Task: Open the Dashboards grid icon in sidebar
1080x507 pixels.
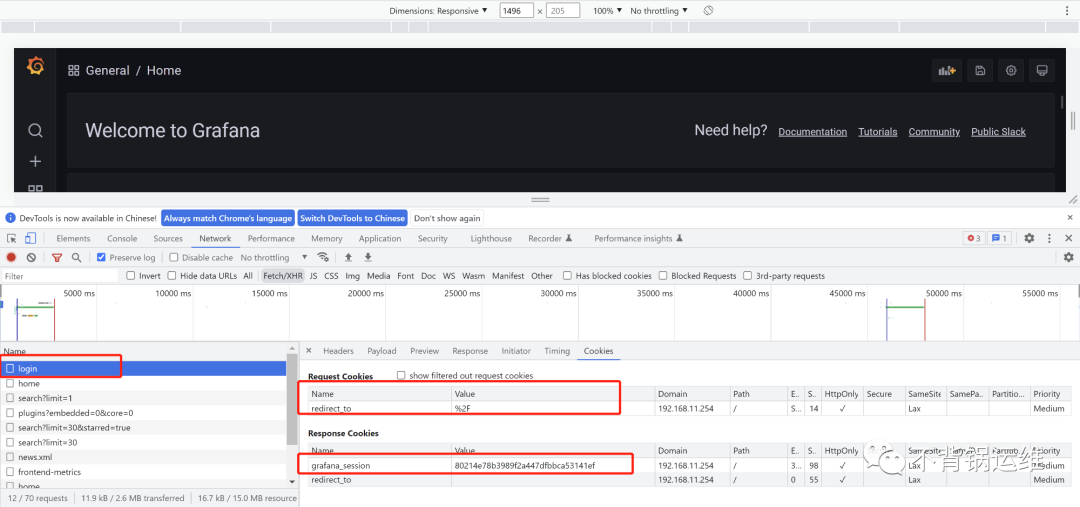Action: (x=35, y=188)
